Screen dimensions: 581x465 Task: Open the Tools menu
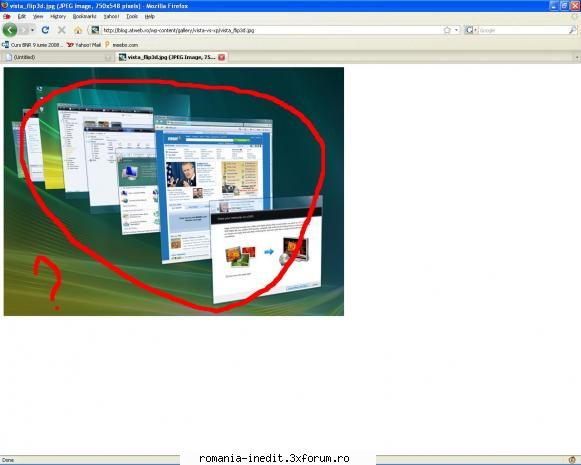click(132, 16)
